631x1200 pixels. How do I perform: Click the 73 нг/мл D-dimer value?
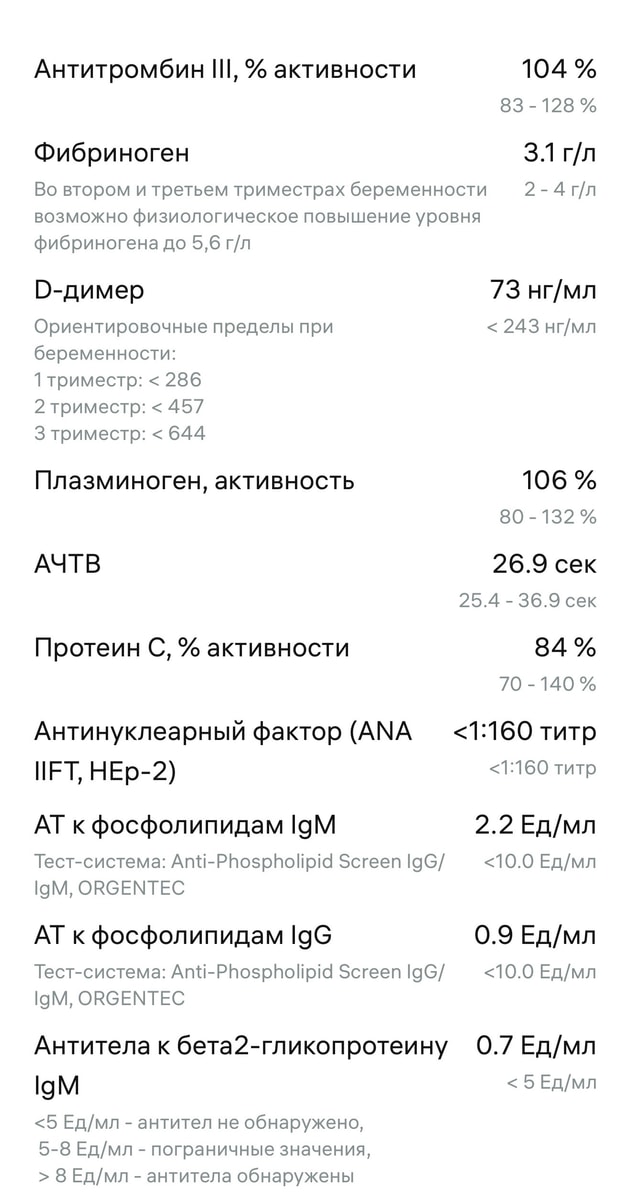(543, 290)
